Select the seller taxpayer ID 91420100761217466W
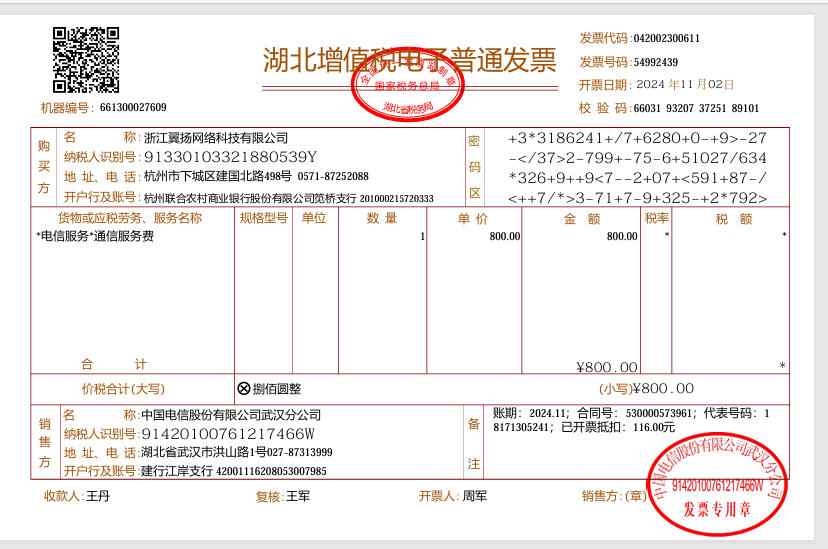 pyautogui.click(x=229, y=434)
